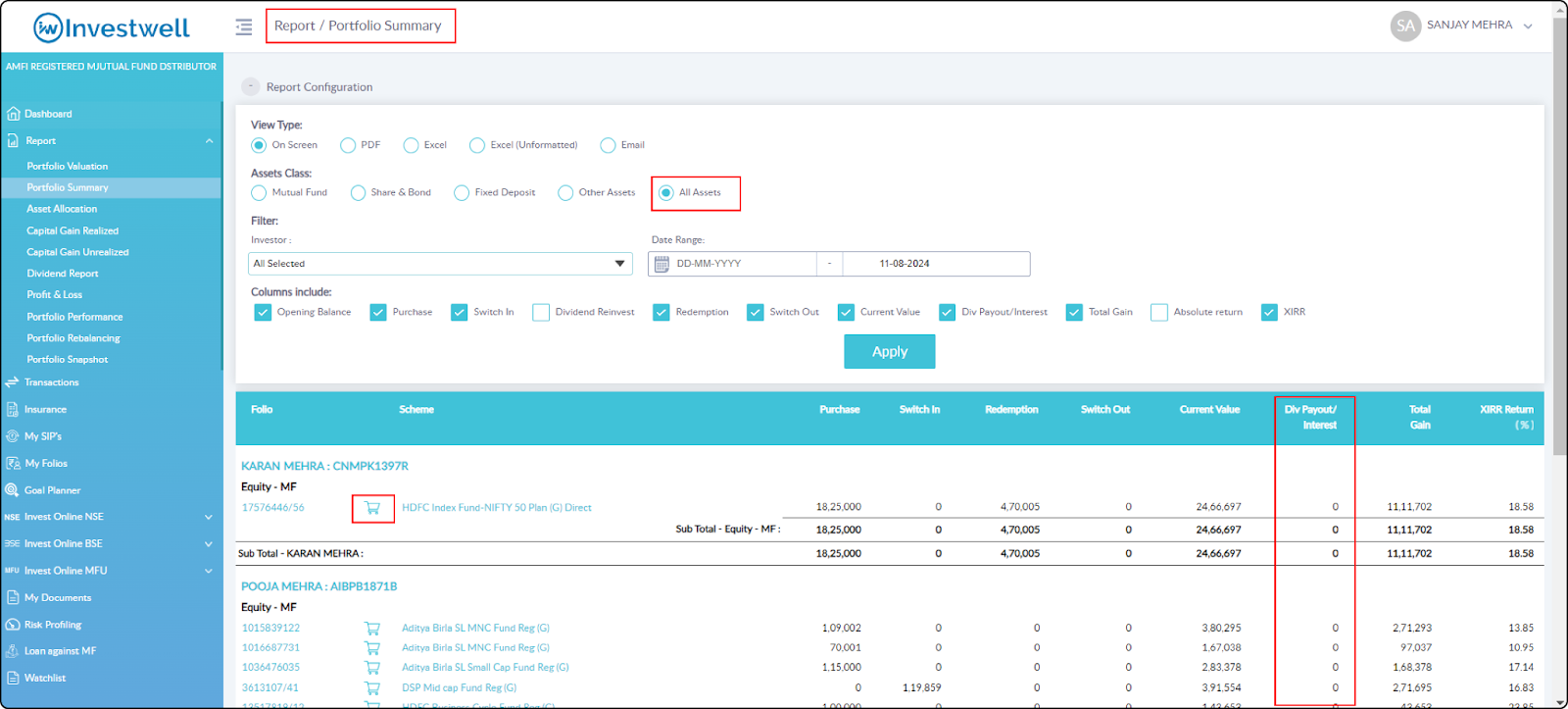1568x709 pixels.
Task: Click NSE icon beside Invest Online NSE
Action: click(x=12, y=517)
